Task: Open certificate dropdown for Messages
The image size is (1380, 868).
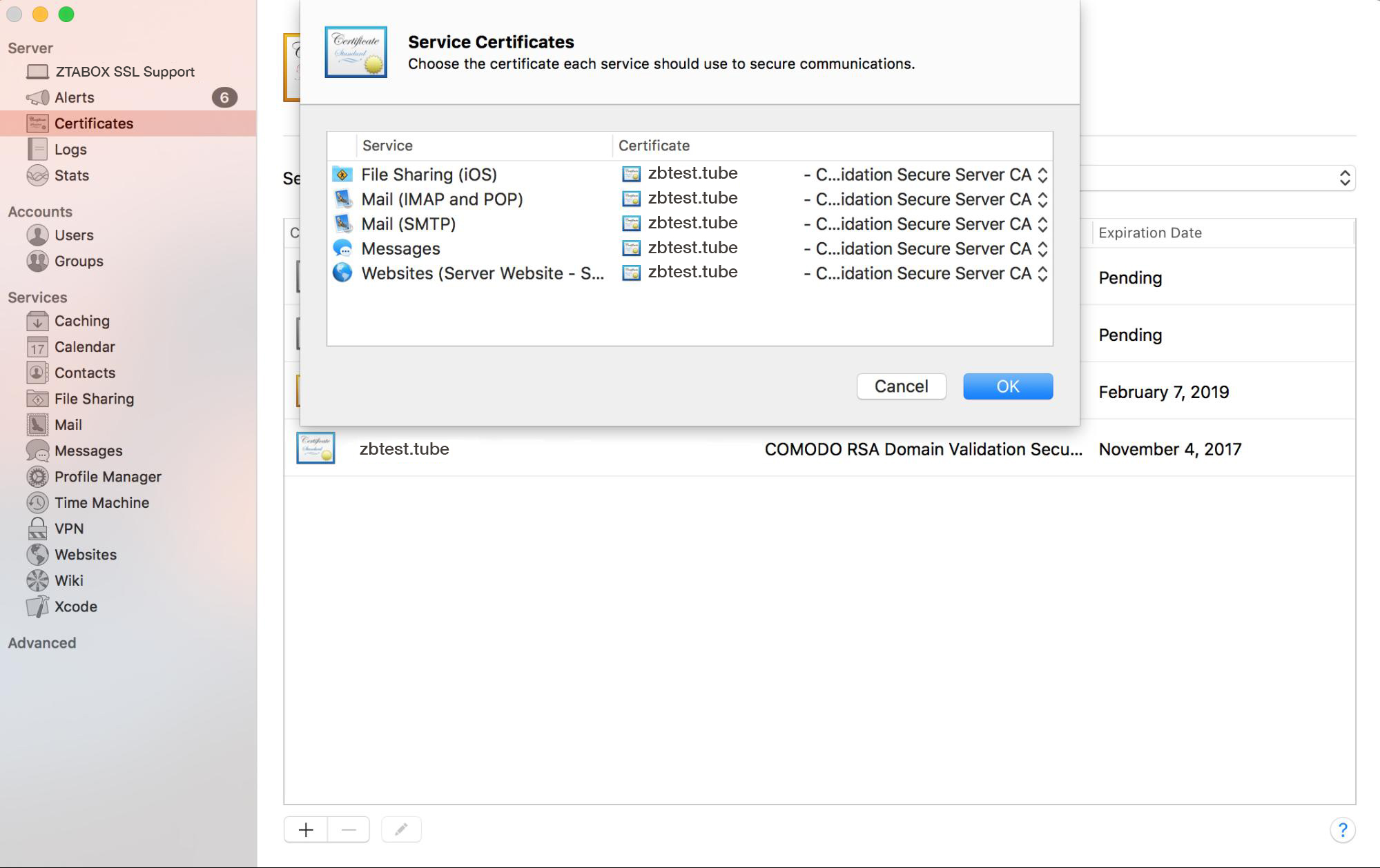Action: 1042,249
